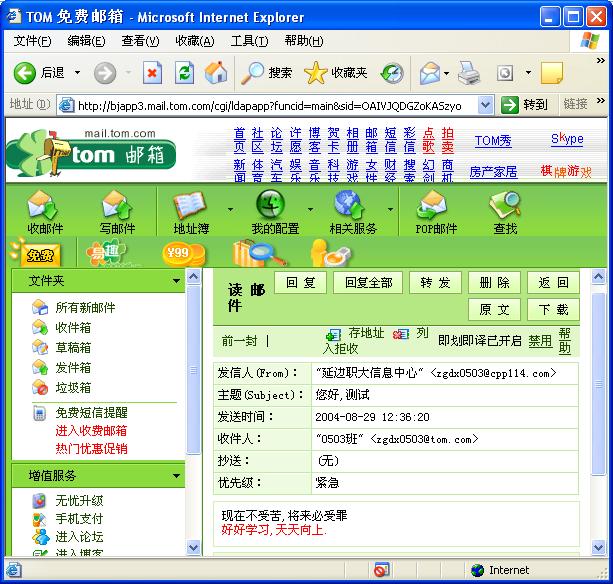613x584 pixels.
Task: Click the 回复 (reply) button
Action: point(300,283)
